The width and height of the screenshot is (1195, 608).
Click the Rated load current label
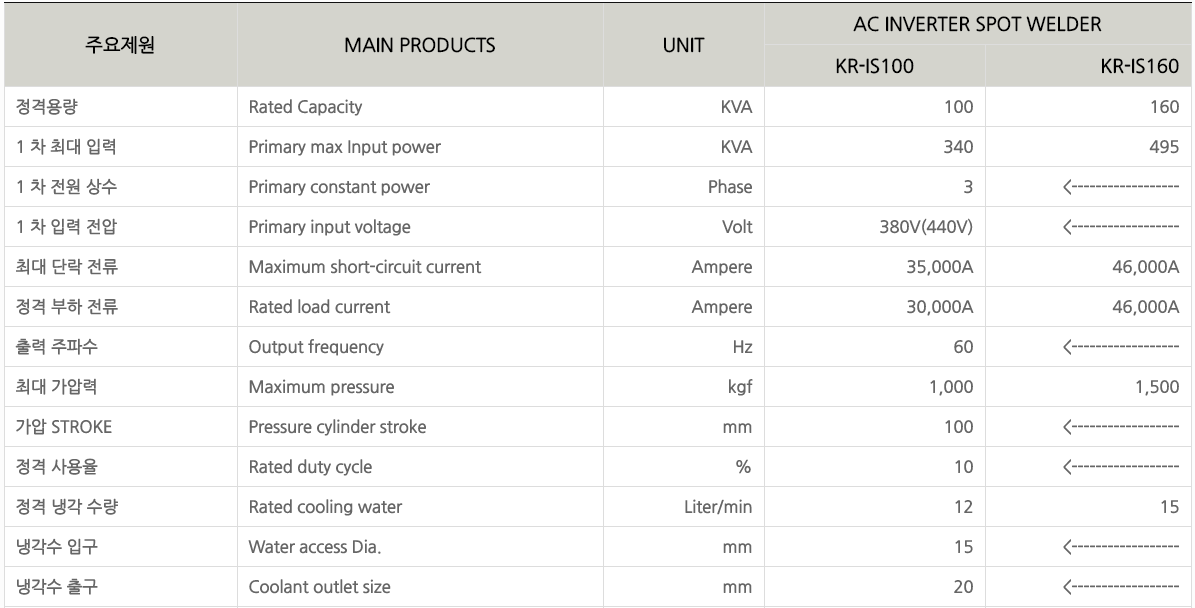319,307
